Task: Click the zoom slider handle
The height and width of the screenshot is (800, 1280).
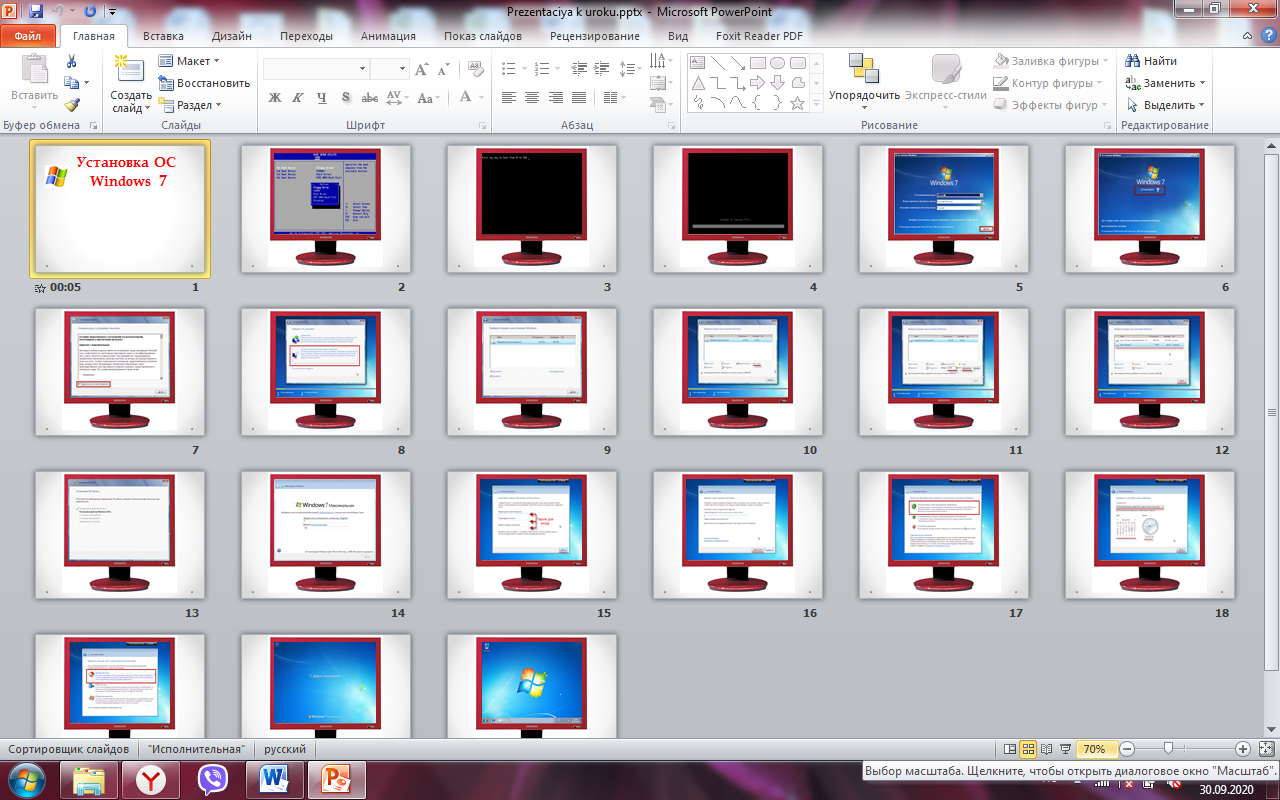Action: (x=1168, y=749)
